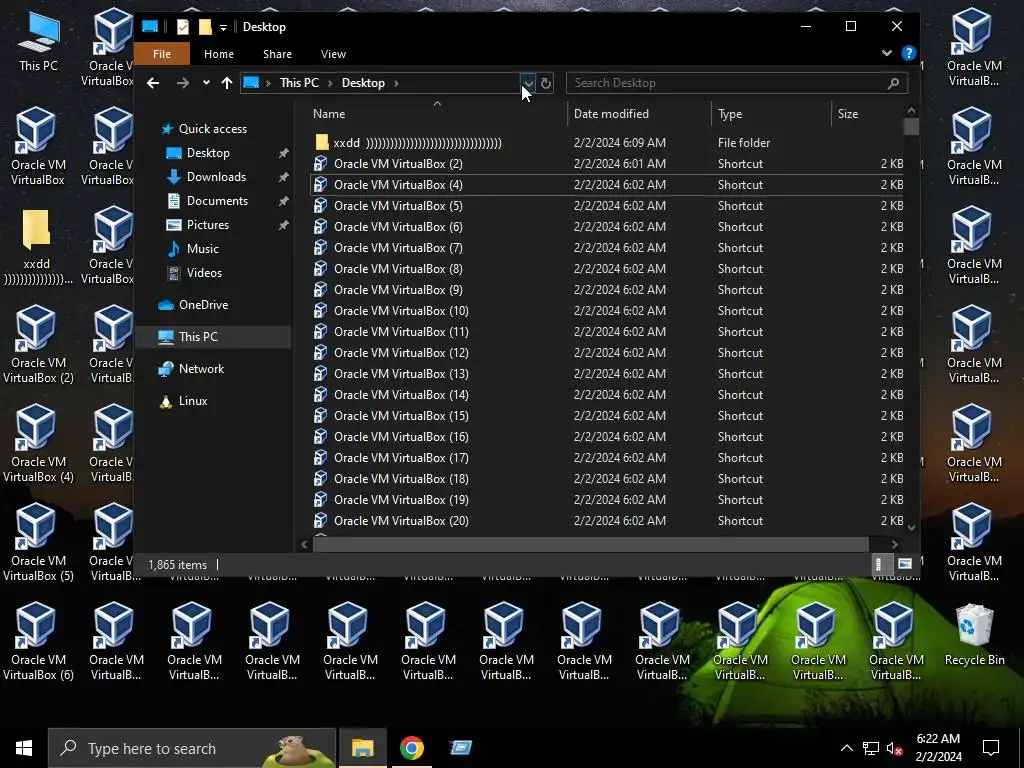Click the muted volume tray icon
Screen dimensions: 1024x768
(x=894, y=748)
